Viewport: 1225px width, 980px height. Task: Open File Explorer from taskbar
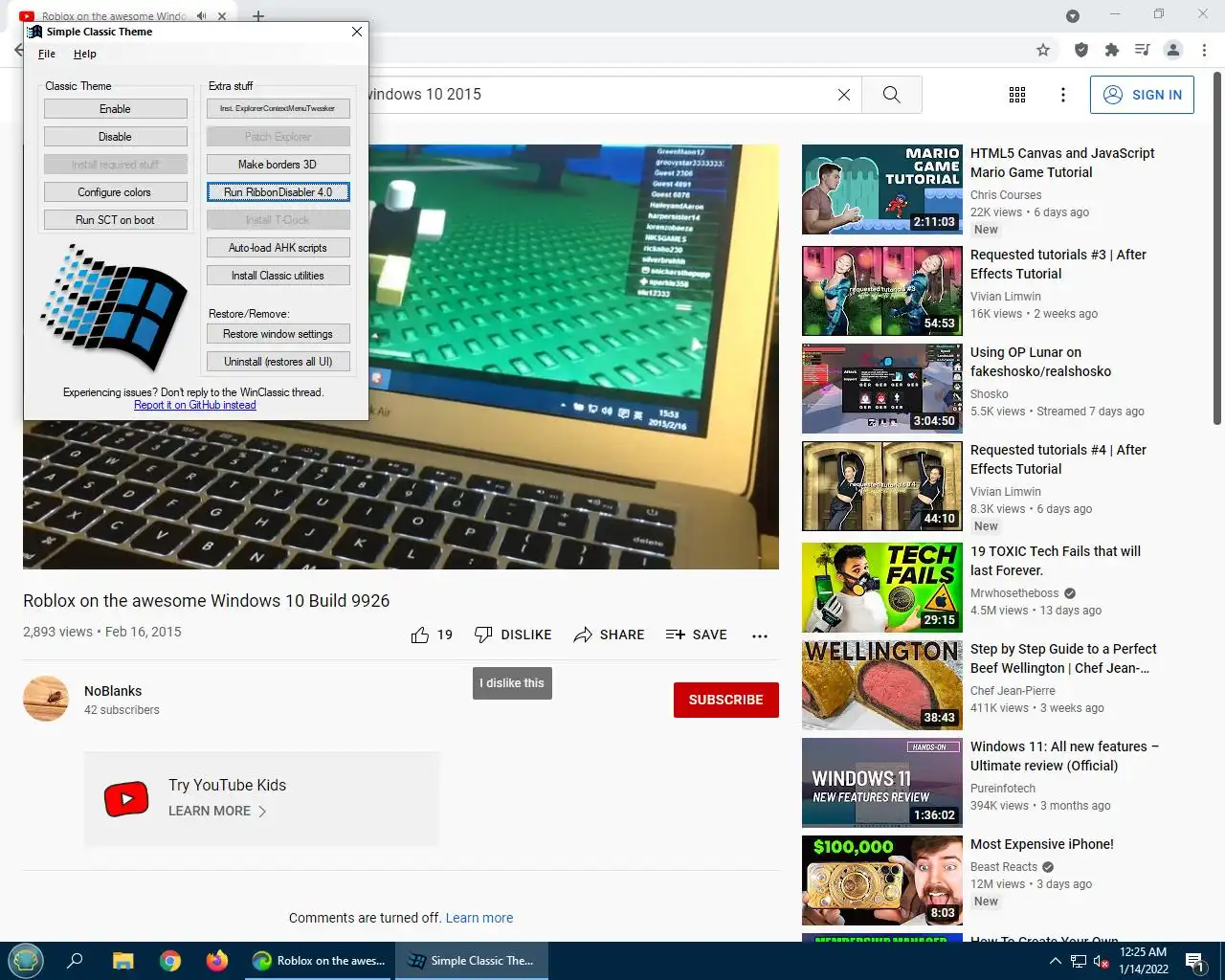(123, 961)
